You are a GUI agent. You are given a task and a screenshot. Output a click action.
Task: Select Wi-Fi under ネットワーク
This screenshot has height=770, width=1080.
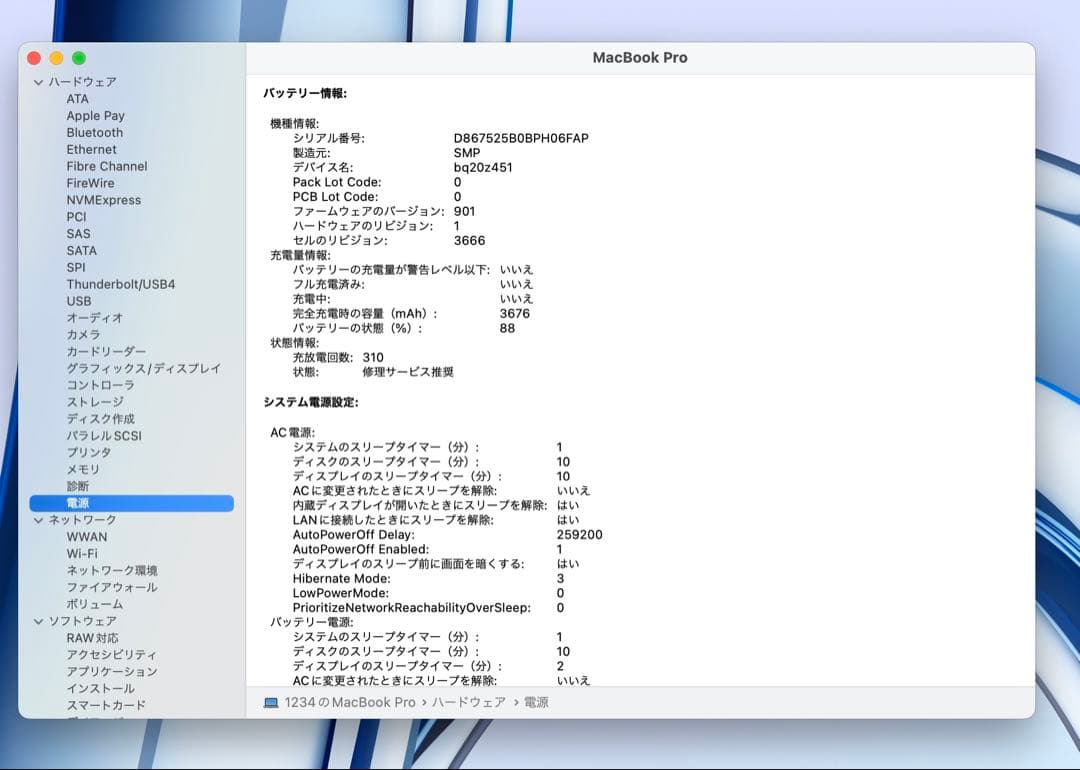pyautogui.click(x=80, y=553)
